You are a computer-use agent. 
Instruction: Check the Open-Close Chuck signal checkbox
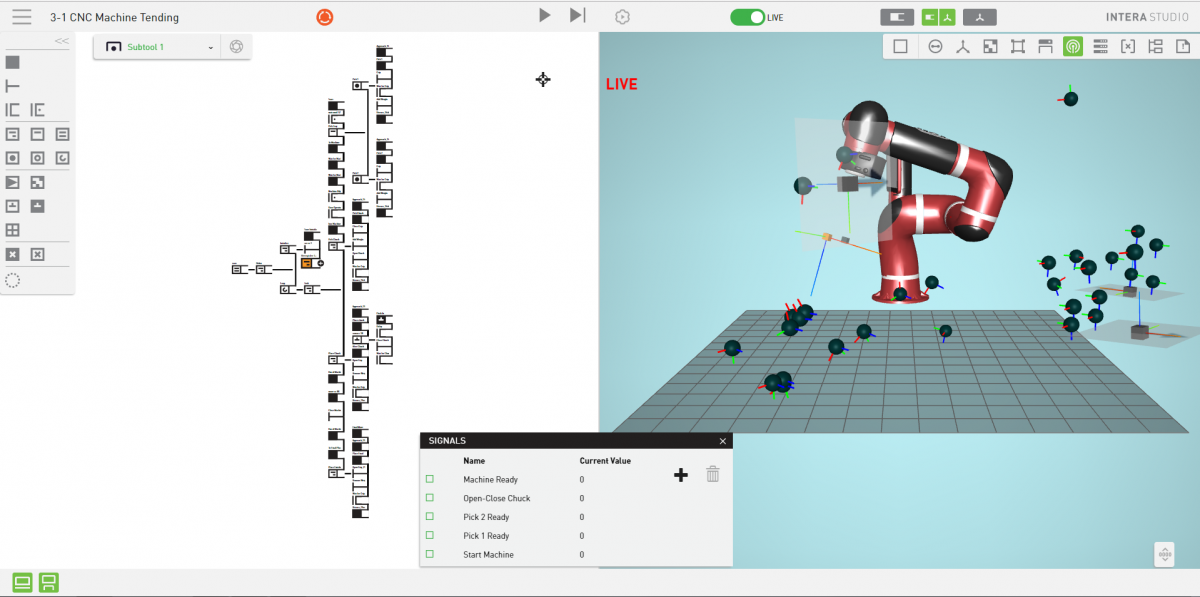(x=430, y=498)
